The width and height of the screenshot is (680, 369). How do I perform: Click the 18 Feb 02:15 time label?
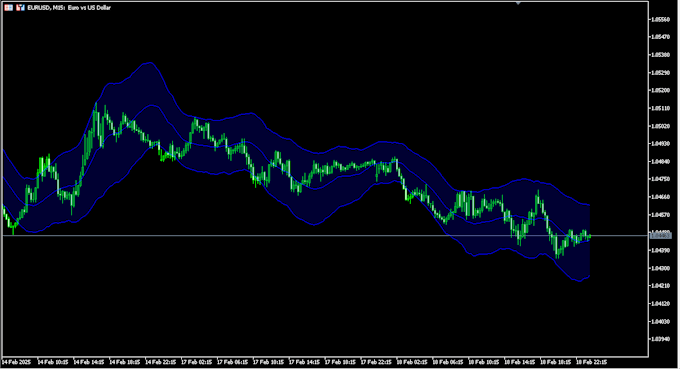coord(412,362)
